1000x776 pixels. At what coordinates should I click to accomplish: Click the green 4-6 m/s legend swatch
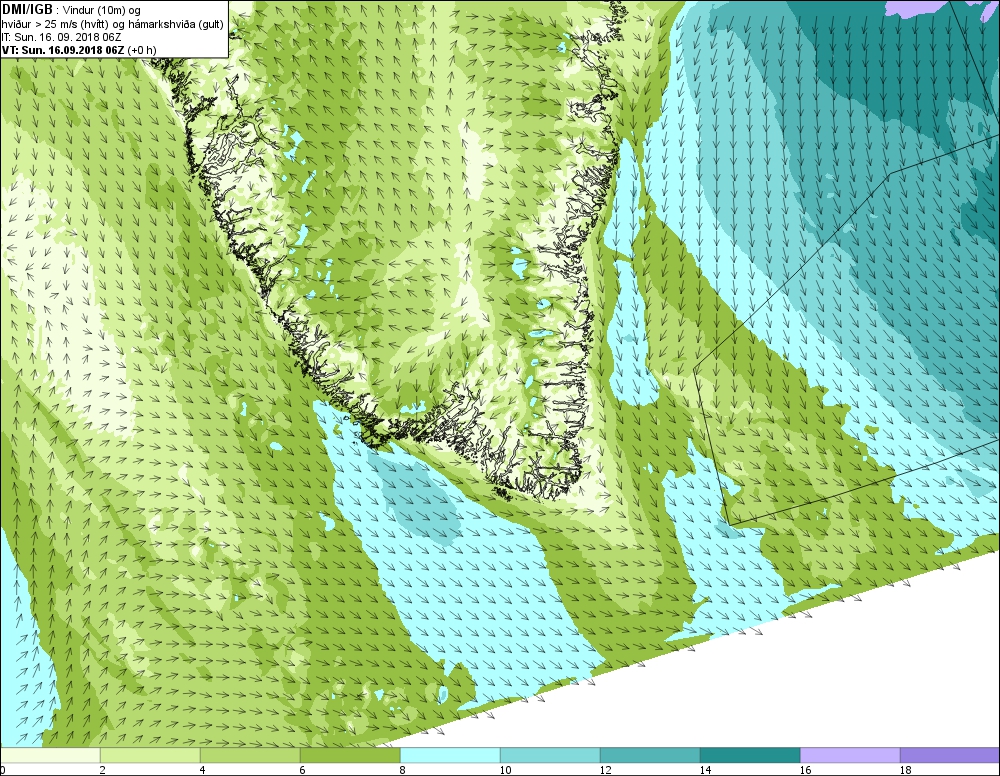click(250, 755)
